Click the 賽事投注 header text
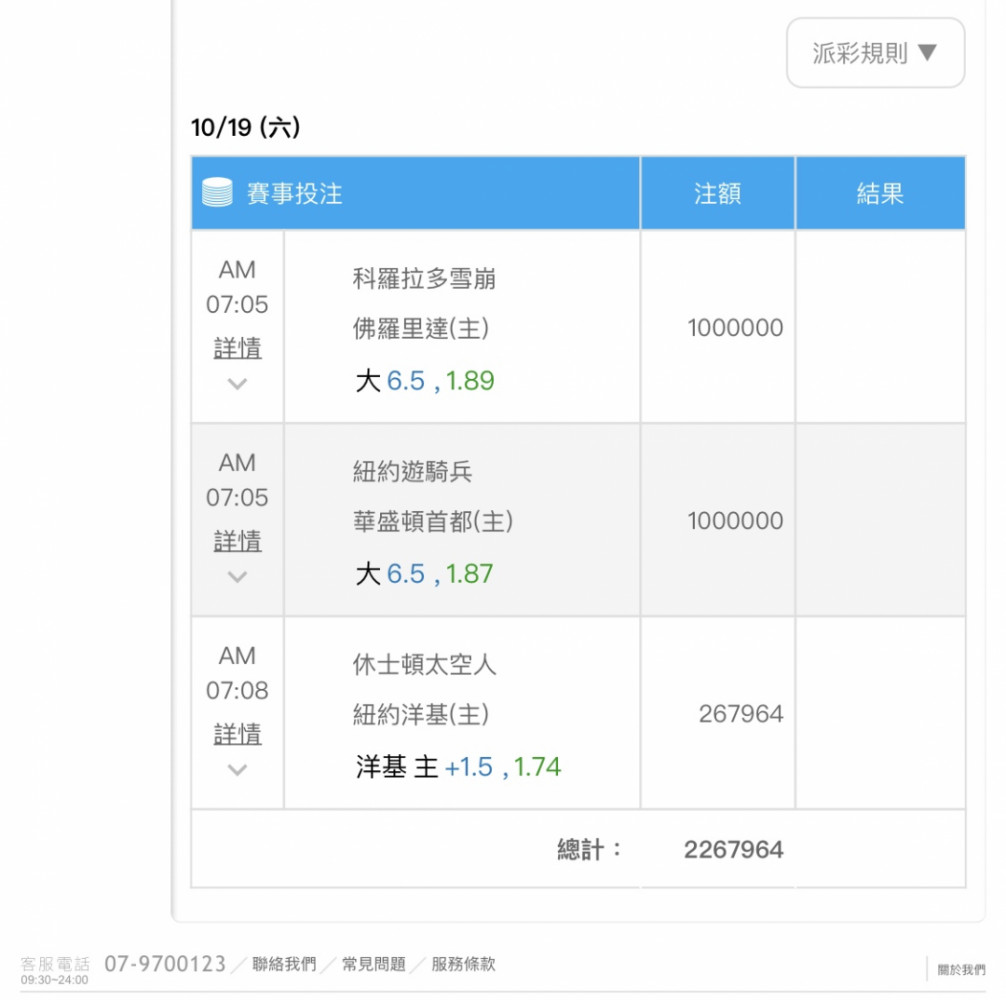This screenshot has width=1006, height=1000. click(294, 194)
